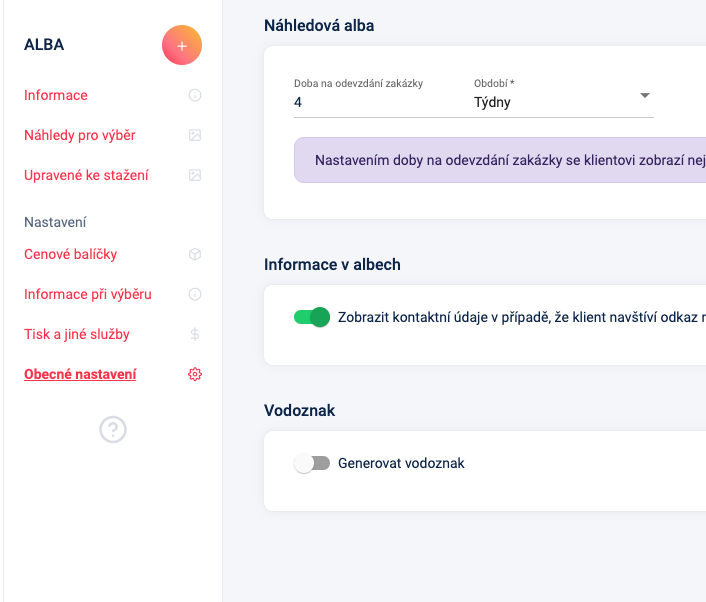Click the info icon beside Informace při výběru
The height and width of the screenshot is (602, 706).
pyautogui.click(x=195, y=294)
